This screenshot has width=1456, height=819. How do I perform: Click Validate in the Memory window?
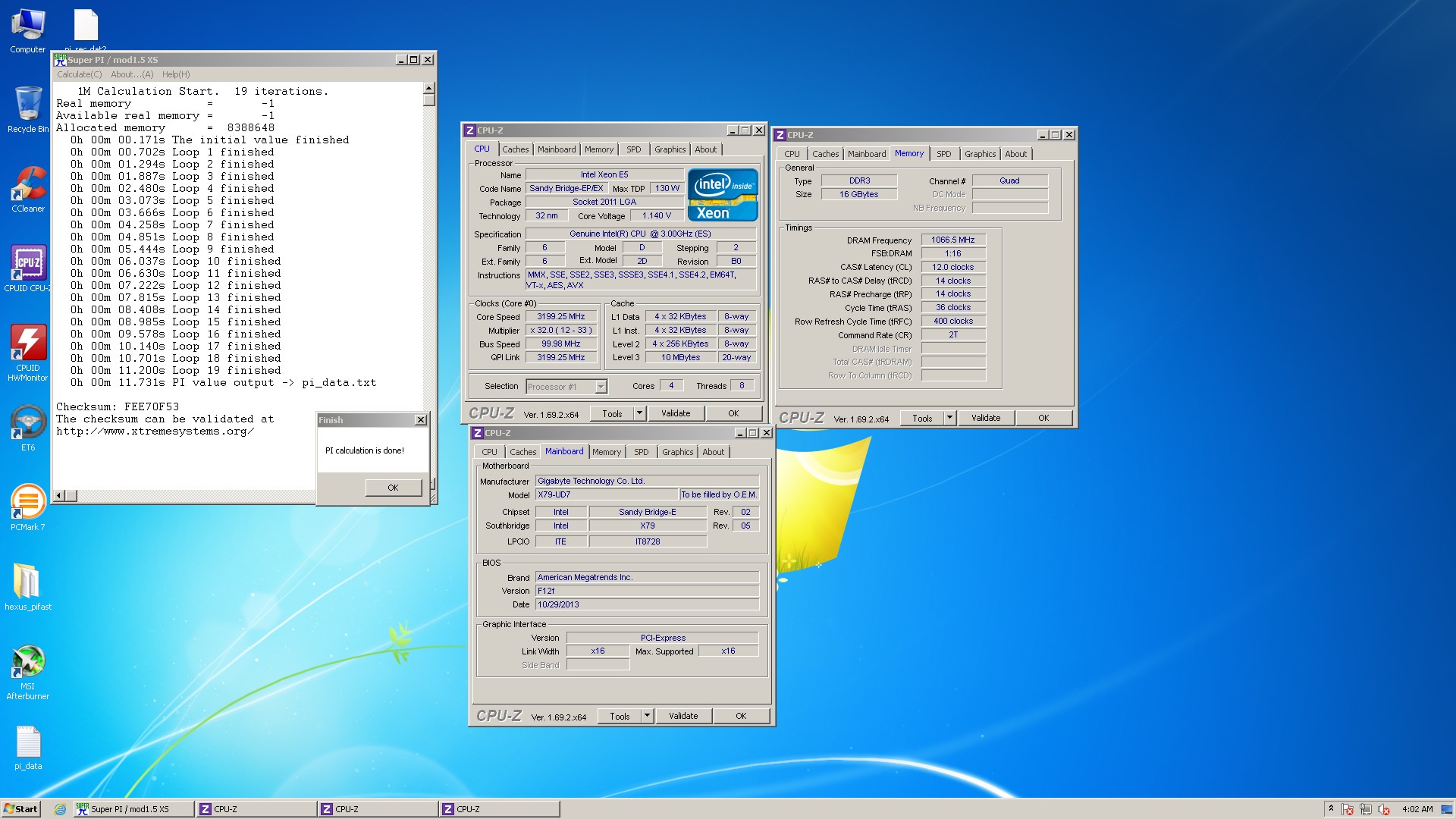click(986, 419)
